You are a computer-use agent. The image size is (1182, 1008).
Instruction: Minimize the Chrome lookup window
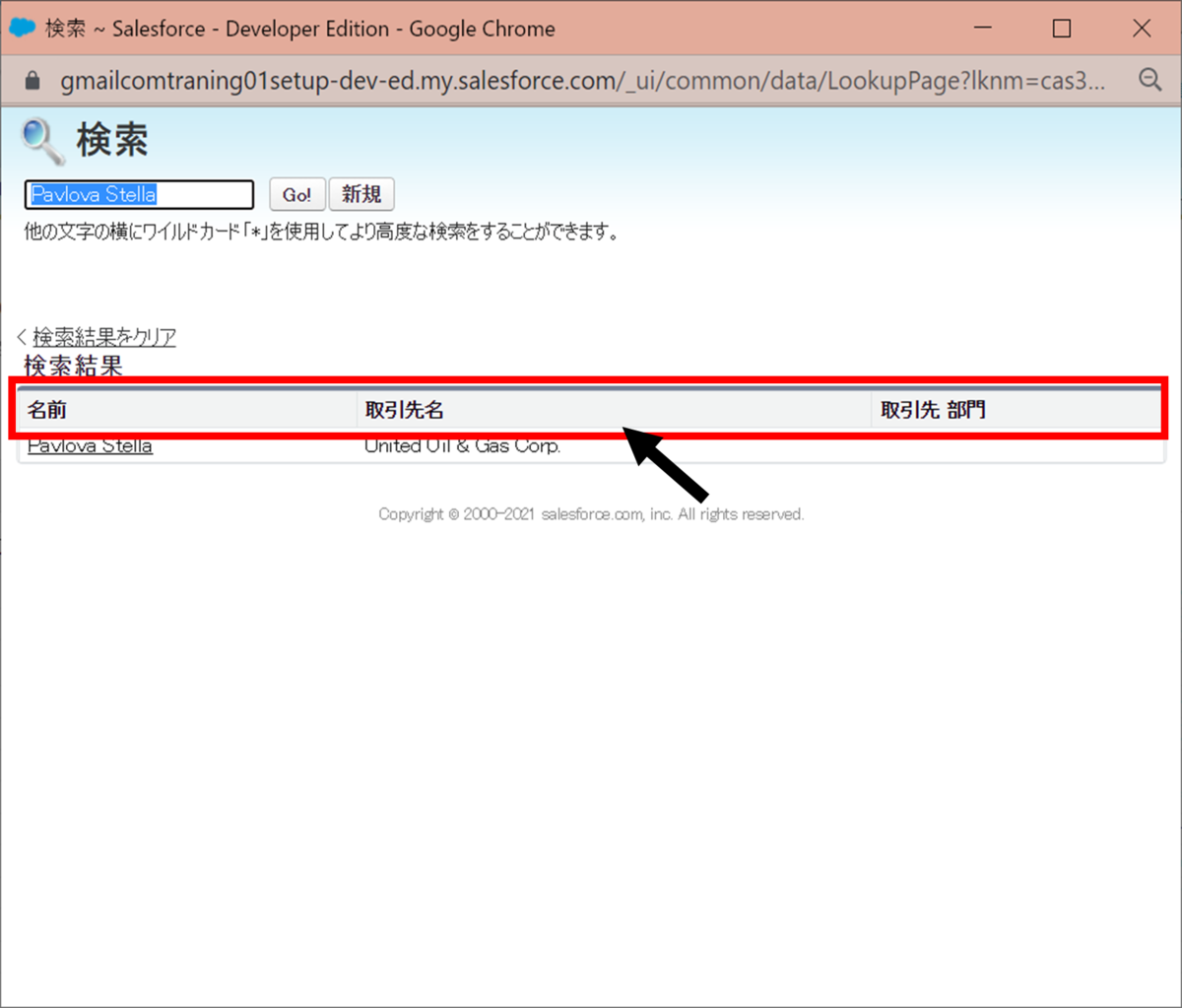click(983, 29)
